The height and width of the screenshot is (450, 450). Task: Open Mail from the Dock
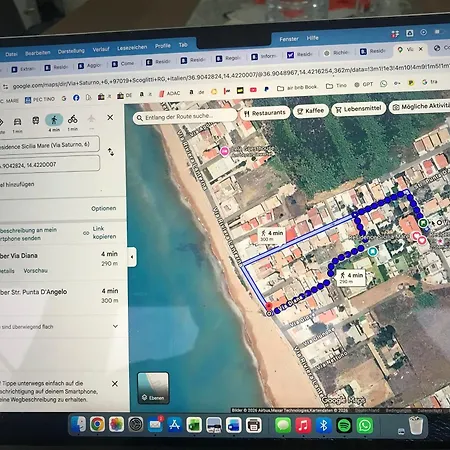(155, 424)
